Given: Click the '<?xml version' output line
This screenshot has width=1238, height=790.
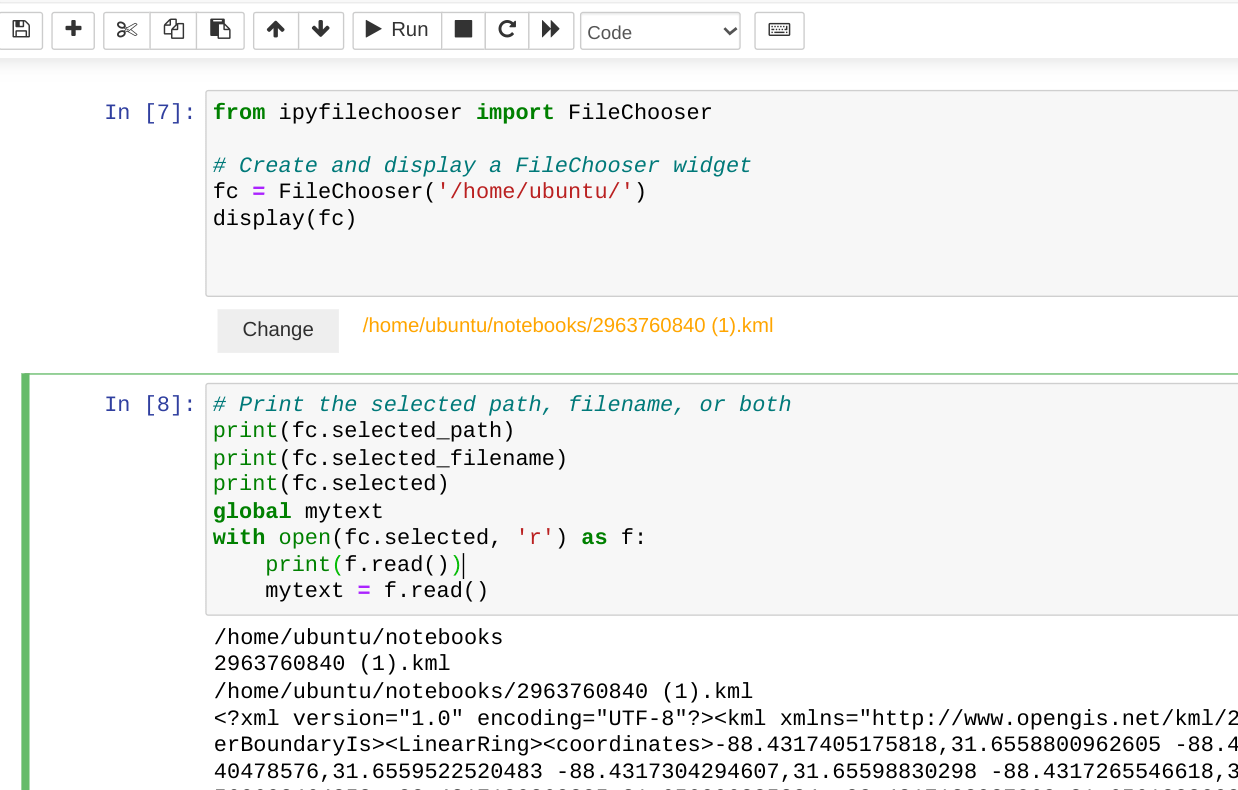Looking at the screenshot, I should [726, 718].
